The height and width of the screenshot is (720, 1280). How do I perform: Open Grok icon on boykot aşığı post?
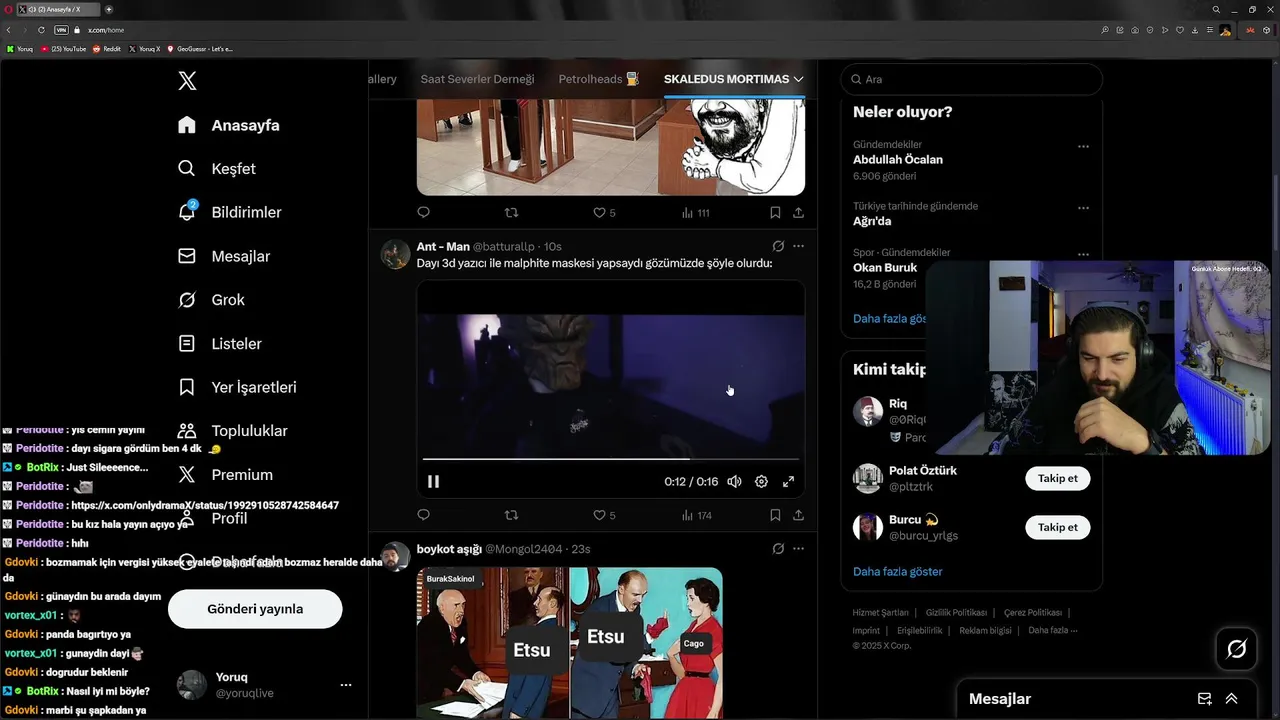tap(778, 548)
